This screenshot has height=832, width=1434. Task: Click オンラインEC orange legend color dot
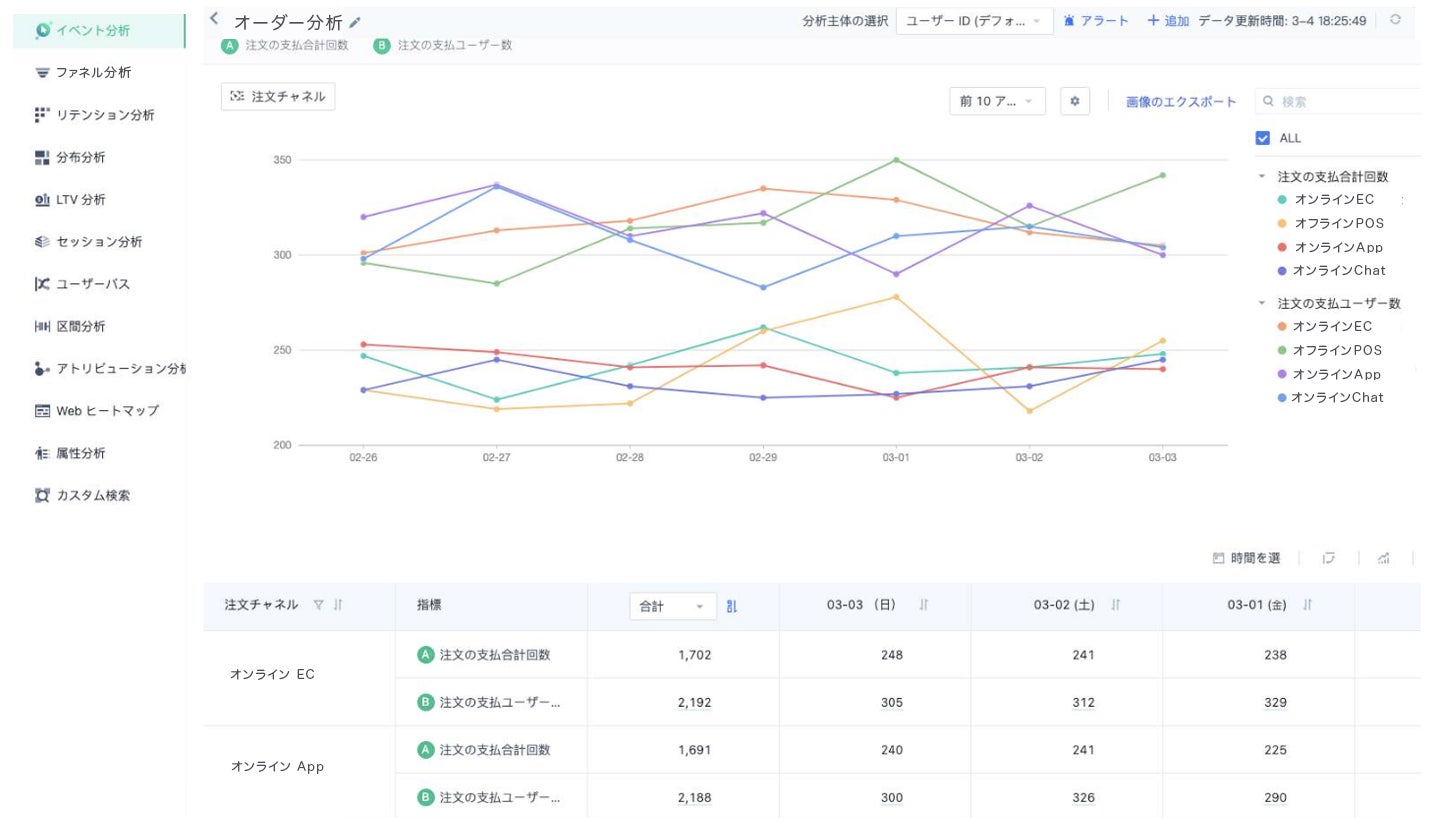[1282, 327]
